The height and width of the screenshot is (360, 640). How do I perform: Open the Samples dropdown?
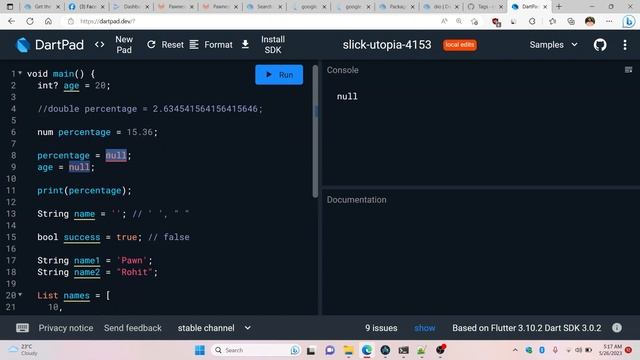(x=553, y=44)
